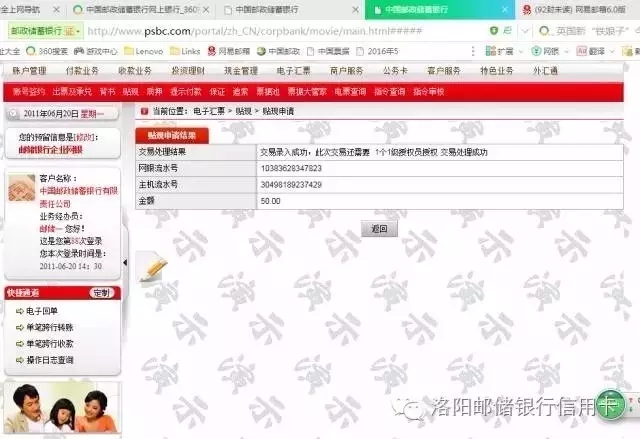Open the 客户服务 menu
The width and height of the screenshot is (640, 439).
click(x=444, y=71)
